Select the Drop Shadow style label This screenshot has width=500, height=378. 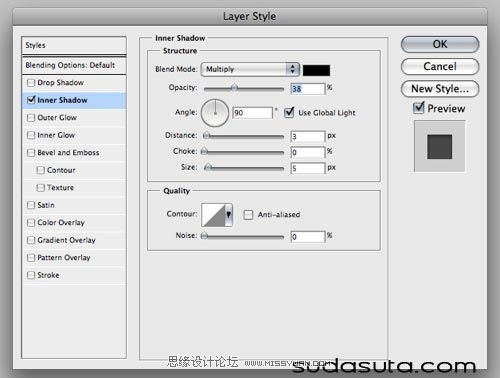[x=60, y=83]
